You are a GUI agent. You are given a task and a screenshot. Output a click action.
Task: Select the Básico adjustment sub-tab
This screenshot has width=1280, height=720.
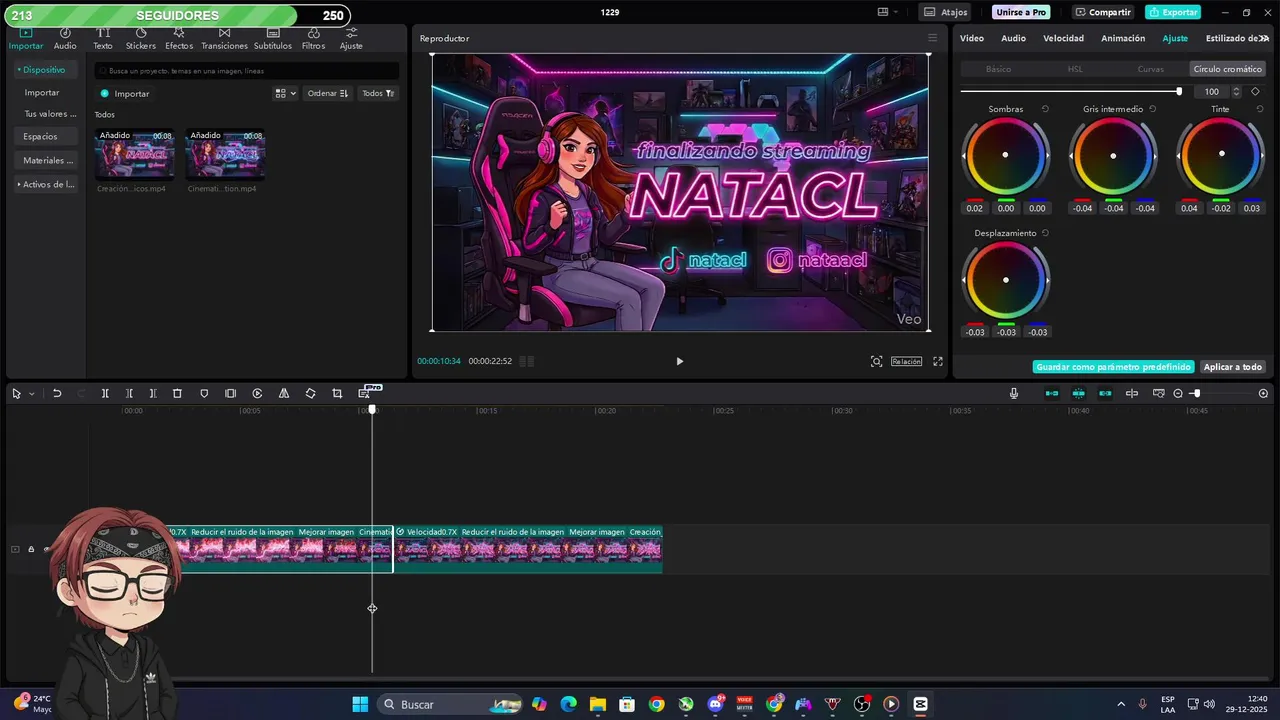pos(998,69)
